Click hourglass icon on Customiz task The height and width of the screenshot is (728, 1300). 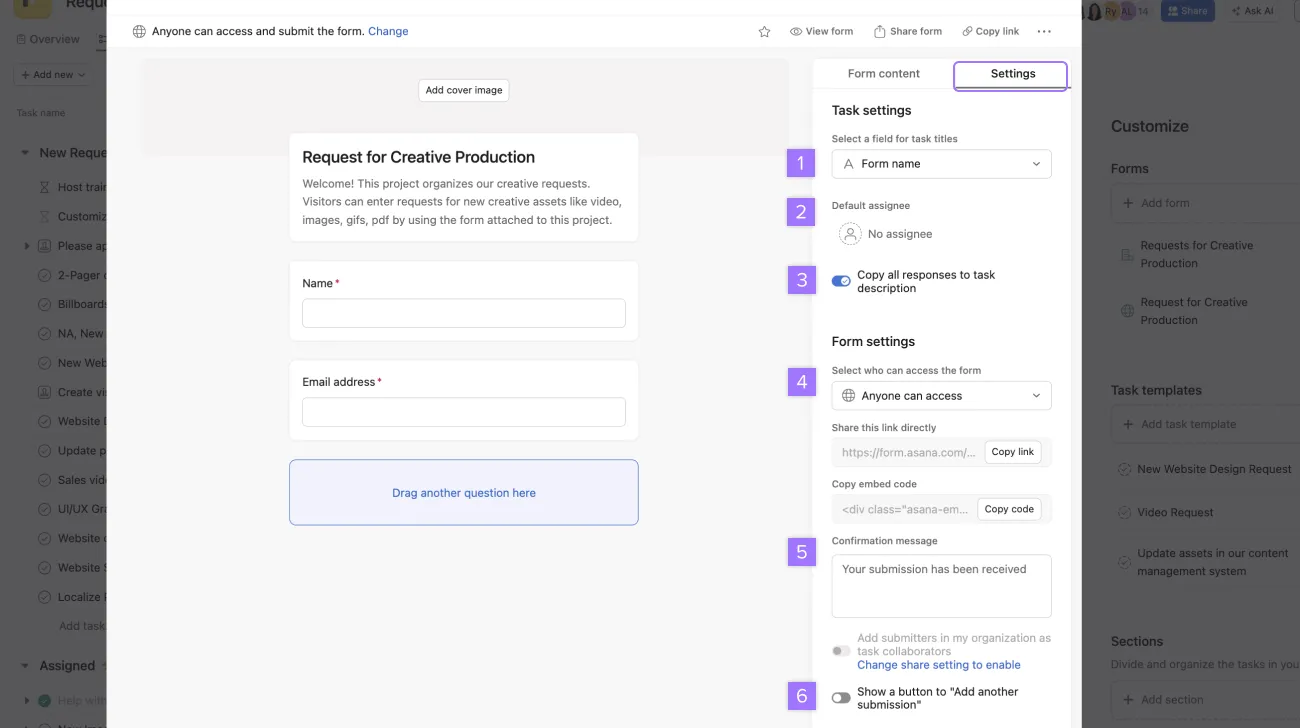point(44,216)
